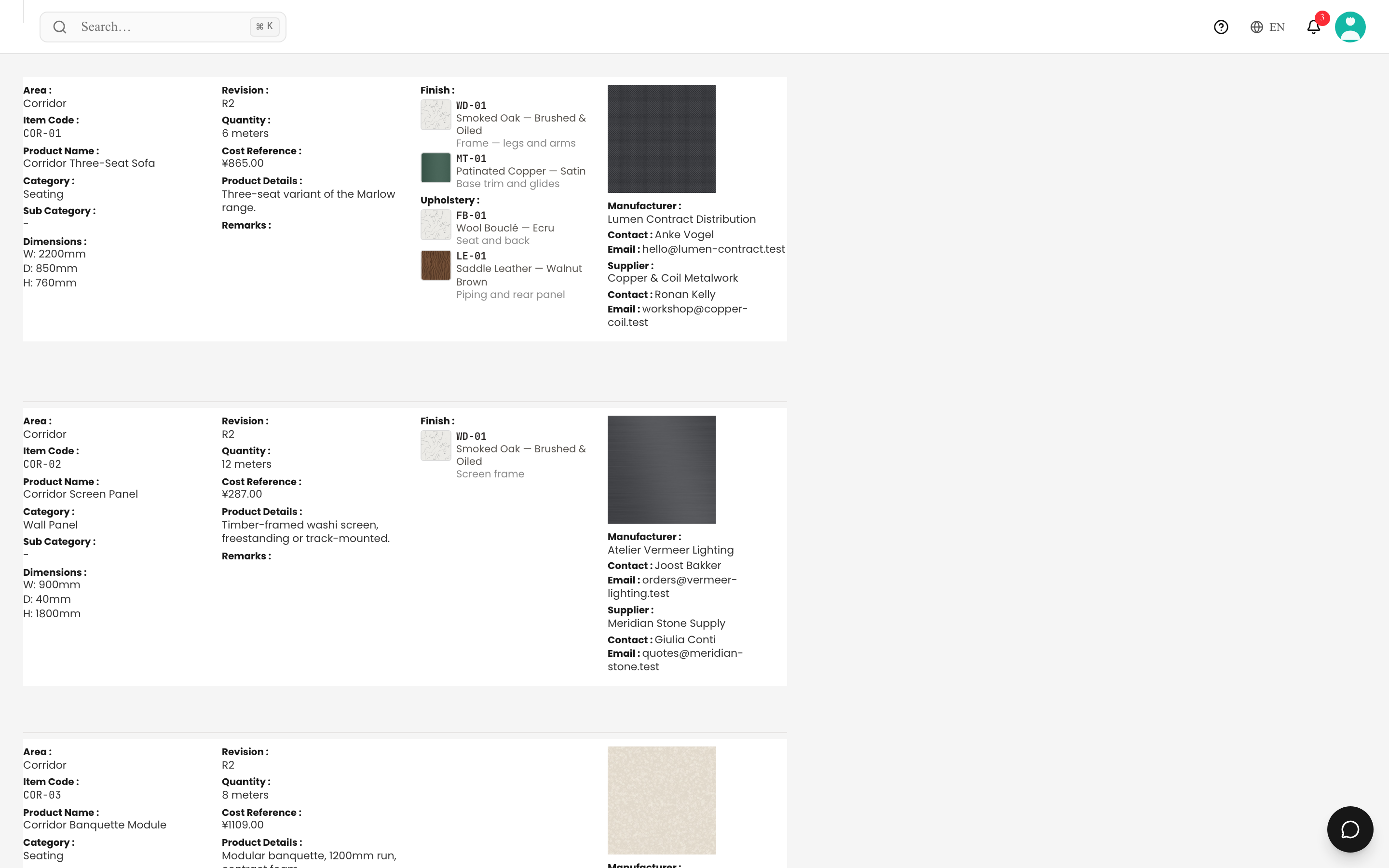Open the Corridor Banquette Module product image
Screen dimensions: 1389x868
click(x=661, y=800)
